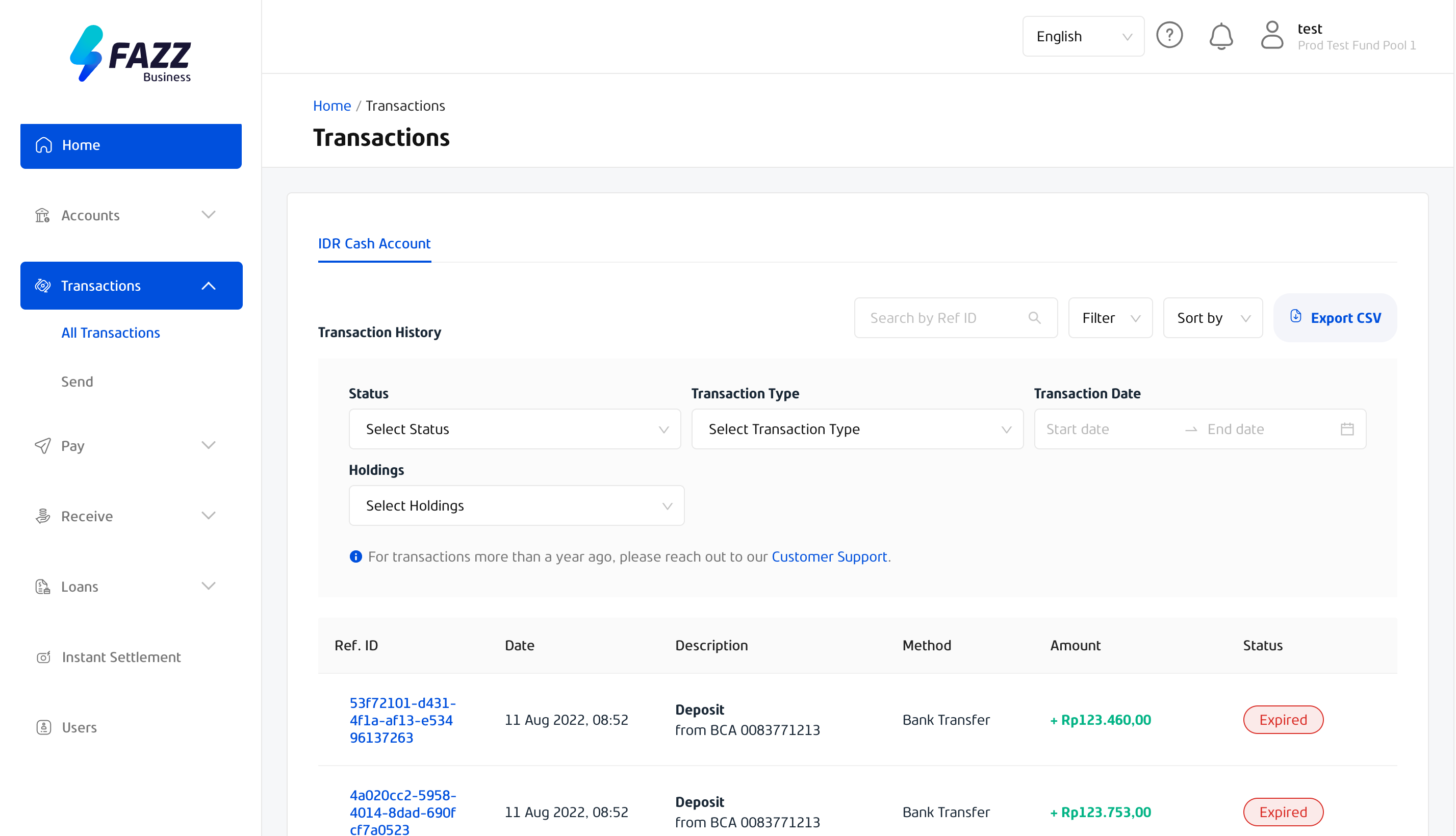Open the Select Transaction Type dropdown
1456x836 pixels.
(x=857, y=429)
